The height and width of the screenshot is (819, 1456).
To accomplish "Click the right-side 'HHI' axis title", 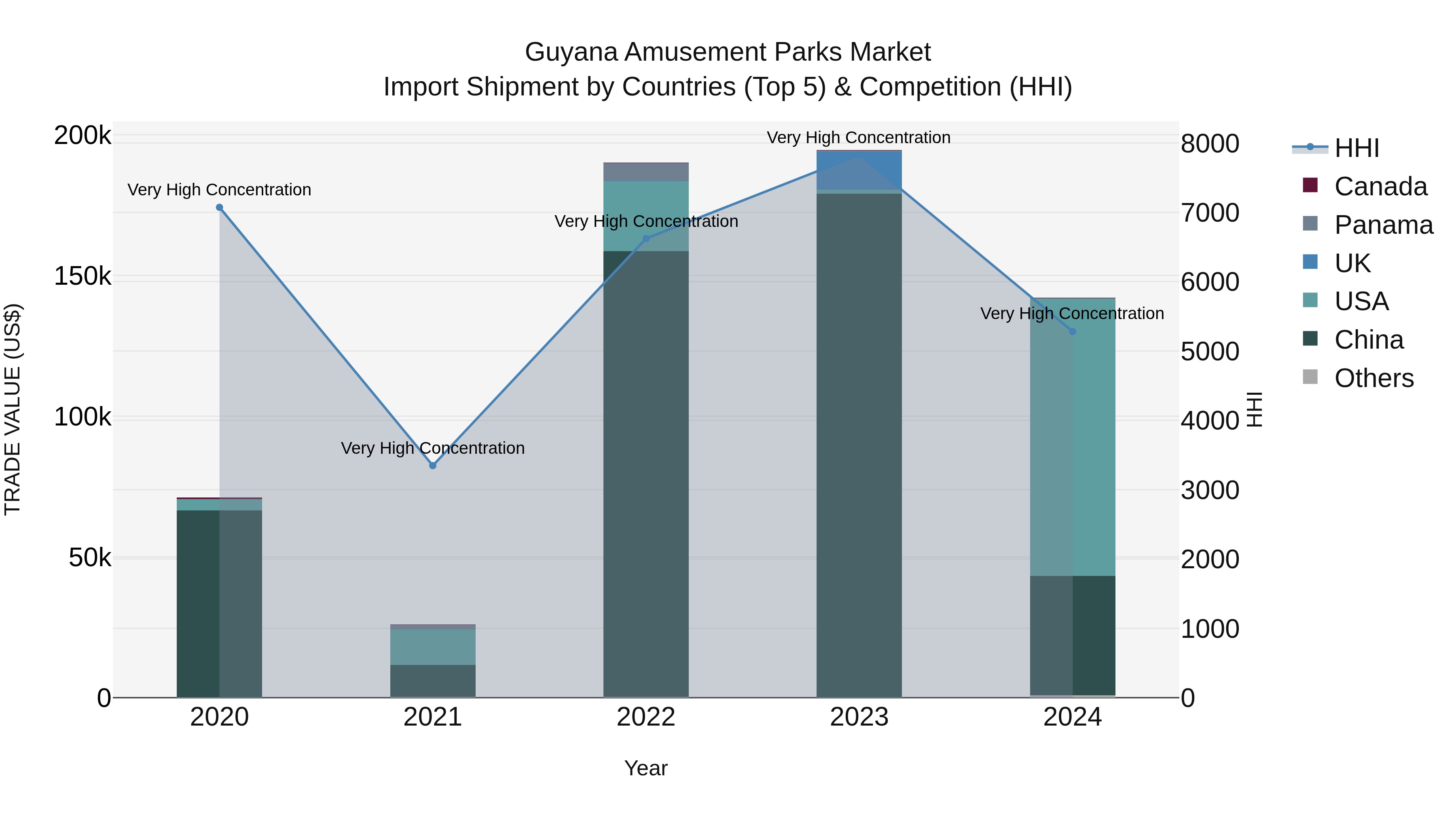I will tap(1255, 409).
